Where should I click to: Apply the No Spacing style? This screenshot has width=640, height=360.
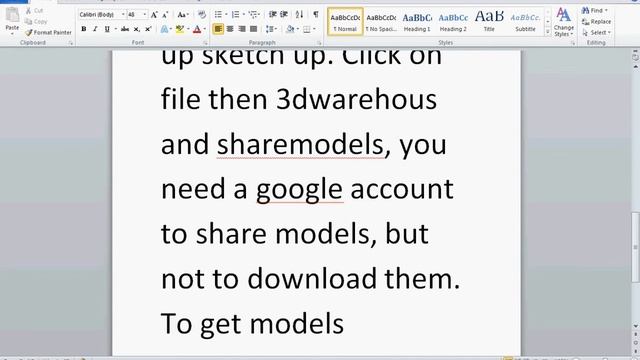381,22
